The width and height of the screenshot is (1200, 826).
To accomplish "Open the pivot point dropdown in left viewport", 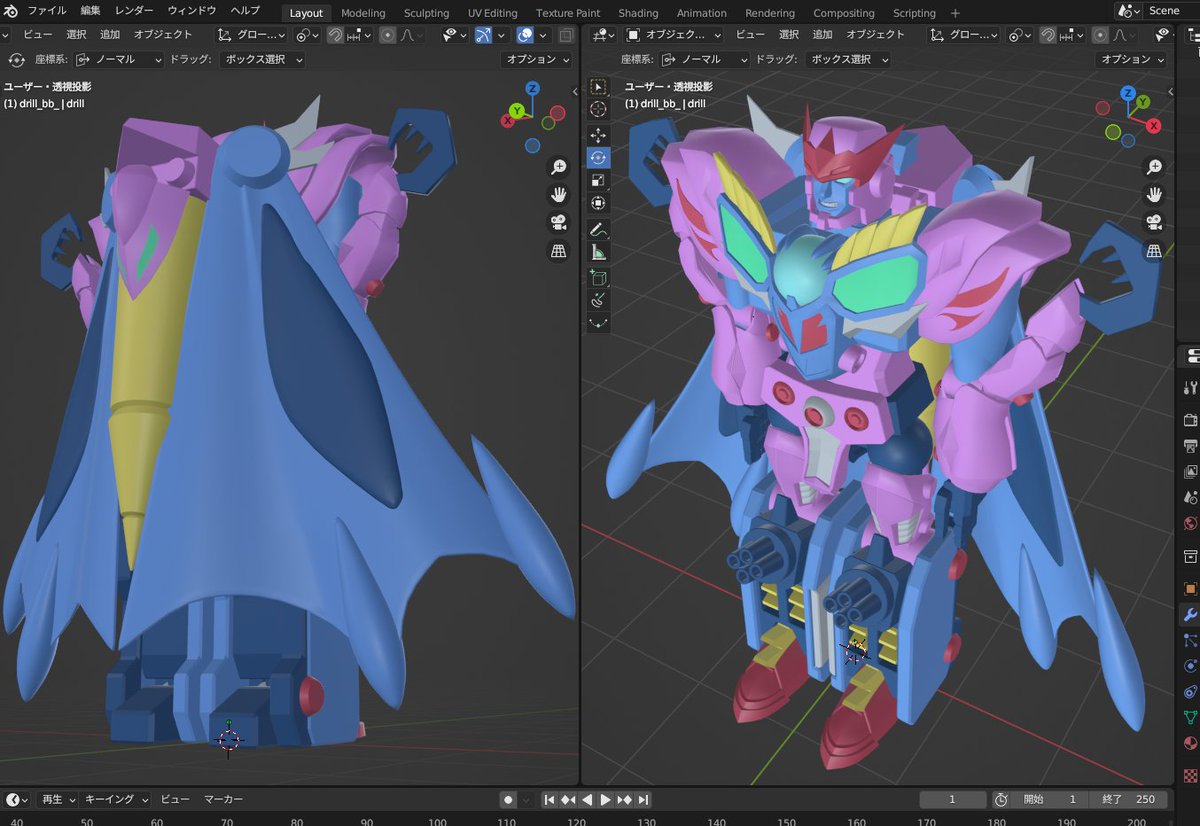I will pos(308,35).
